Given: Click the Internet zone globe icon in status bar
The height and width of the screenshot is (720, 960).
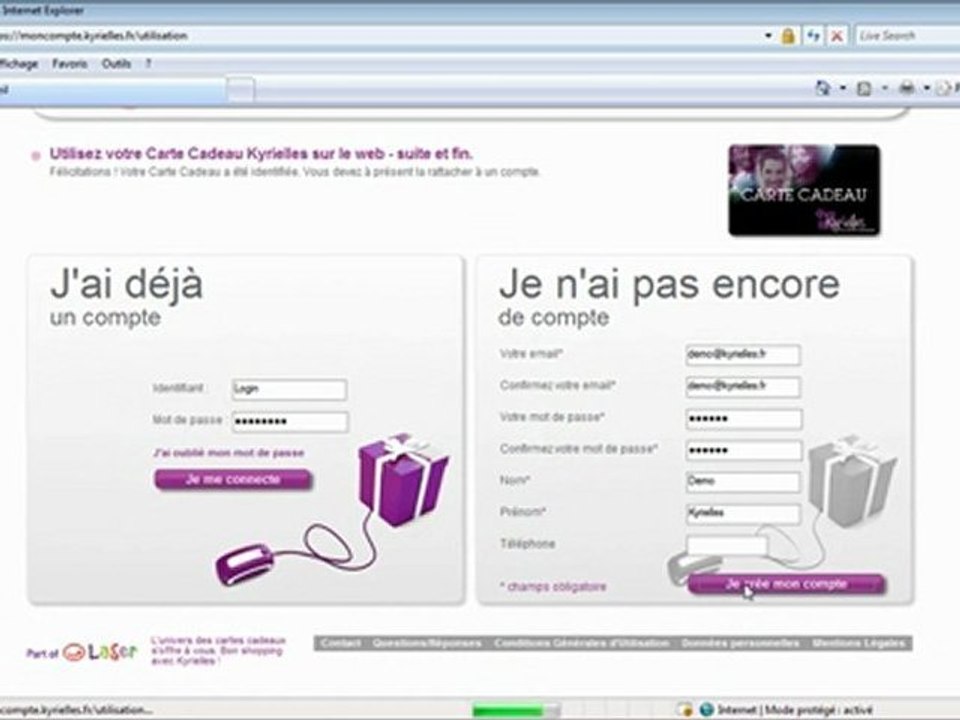Looking at the screenshot, I should tap(707, 710).
